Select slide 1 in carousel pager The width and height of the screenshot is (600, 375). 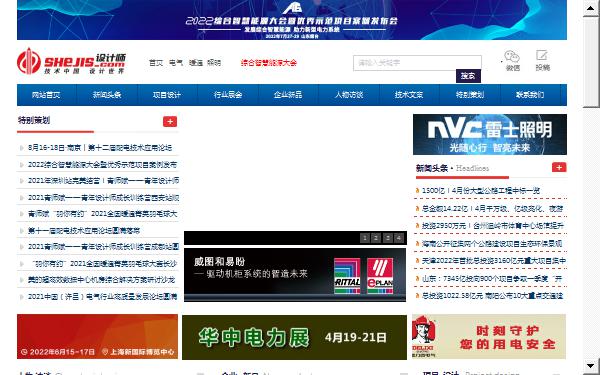click(x=365, y=238)
